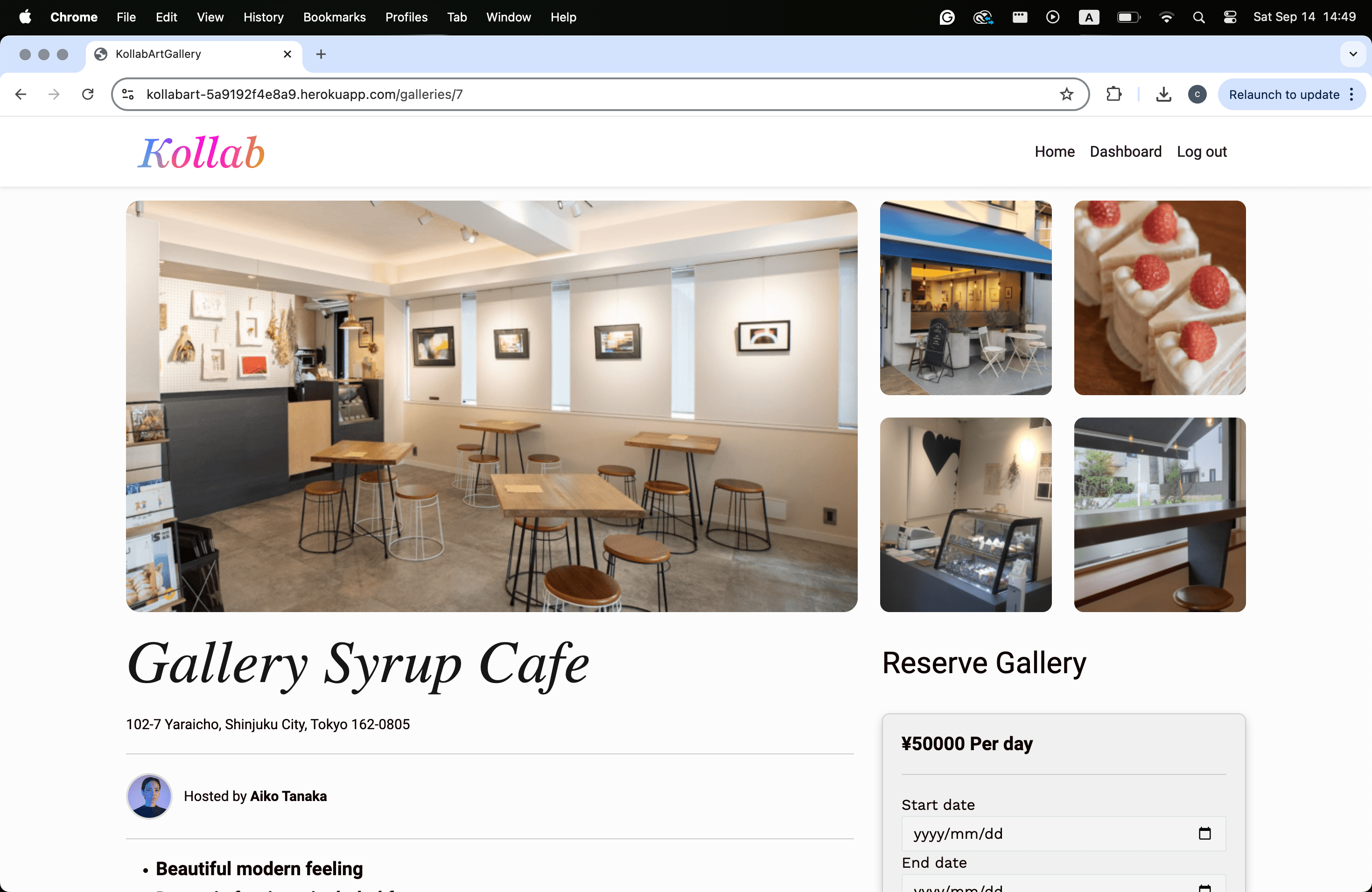Screen dimensions: 1372x892
Task: Open the Chrome extensions puzzle icon
Action: tap(1114, 94)
